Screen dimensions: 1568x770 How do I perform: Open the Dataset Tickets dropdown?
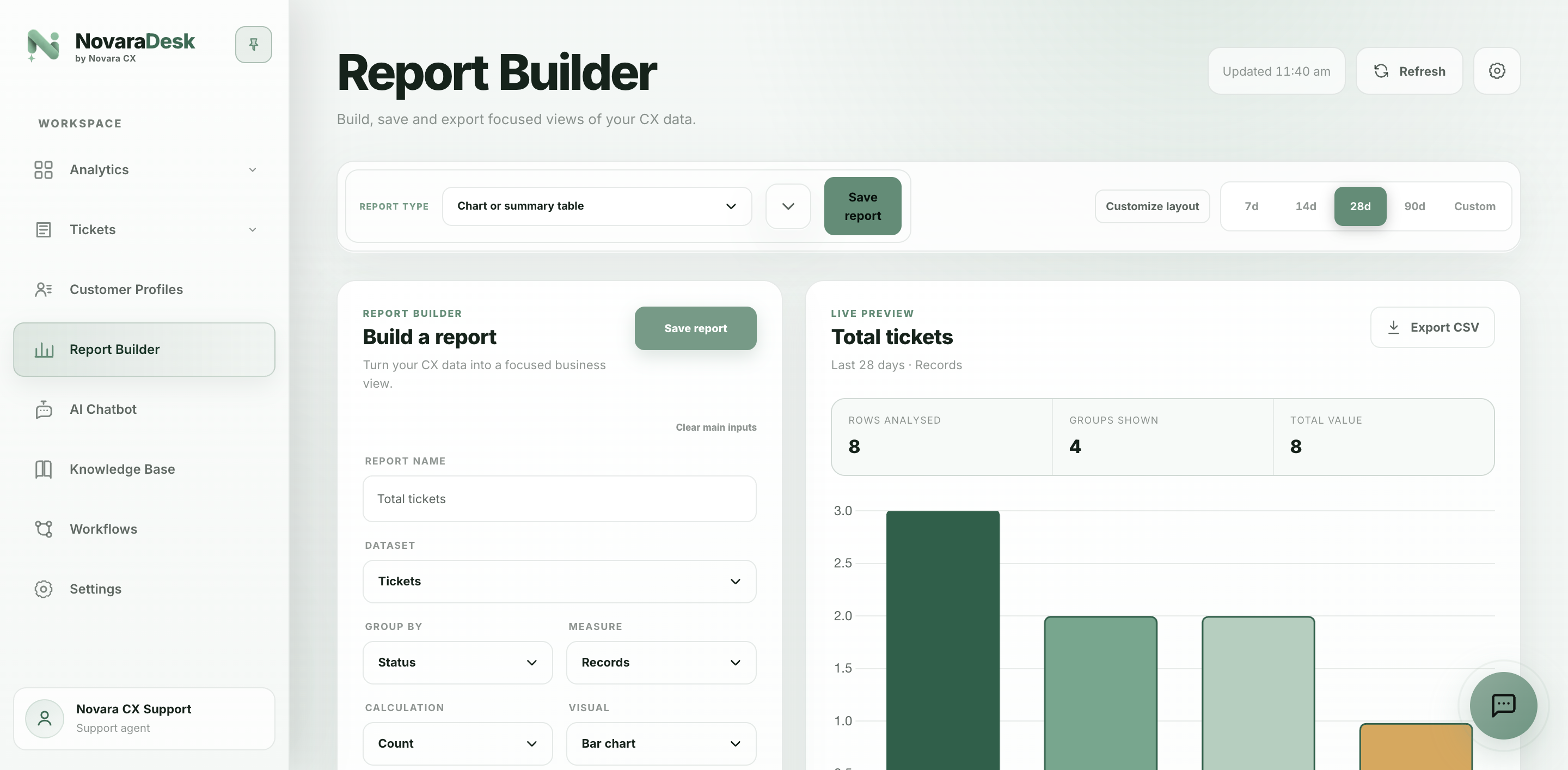559,581
